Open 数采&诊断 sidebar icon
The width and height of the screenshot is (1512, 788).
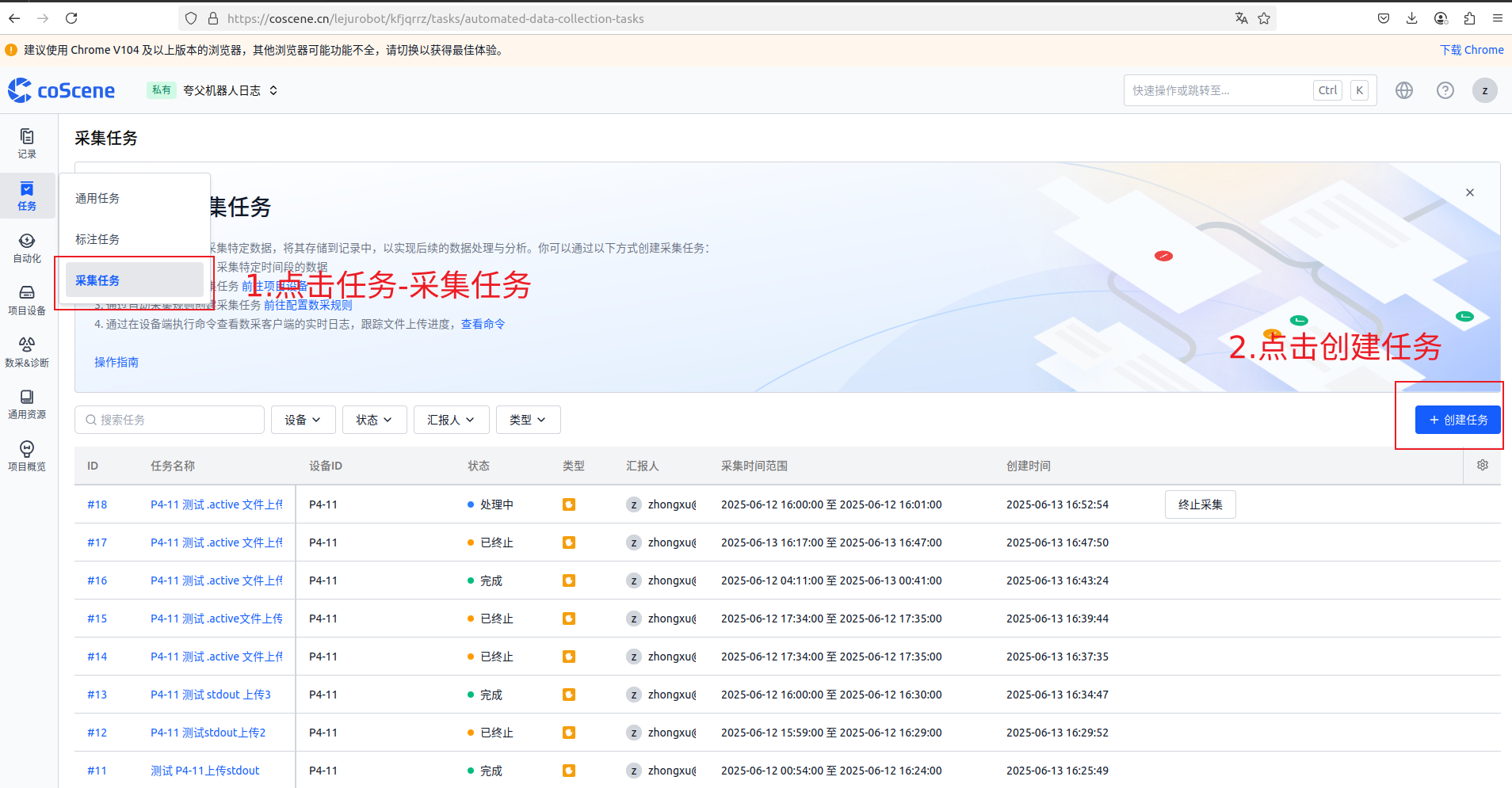pos(27,352)
